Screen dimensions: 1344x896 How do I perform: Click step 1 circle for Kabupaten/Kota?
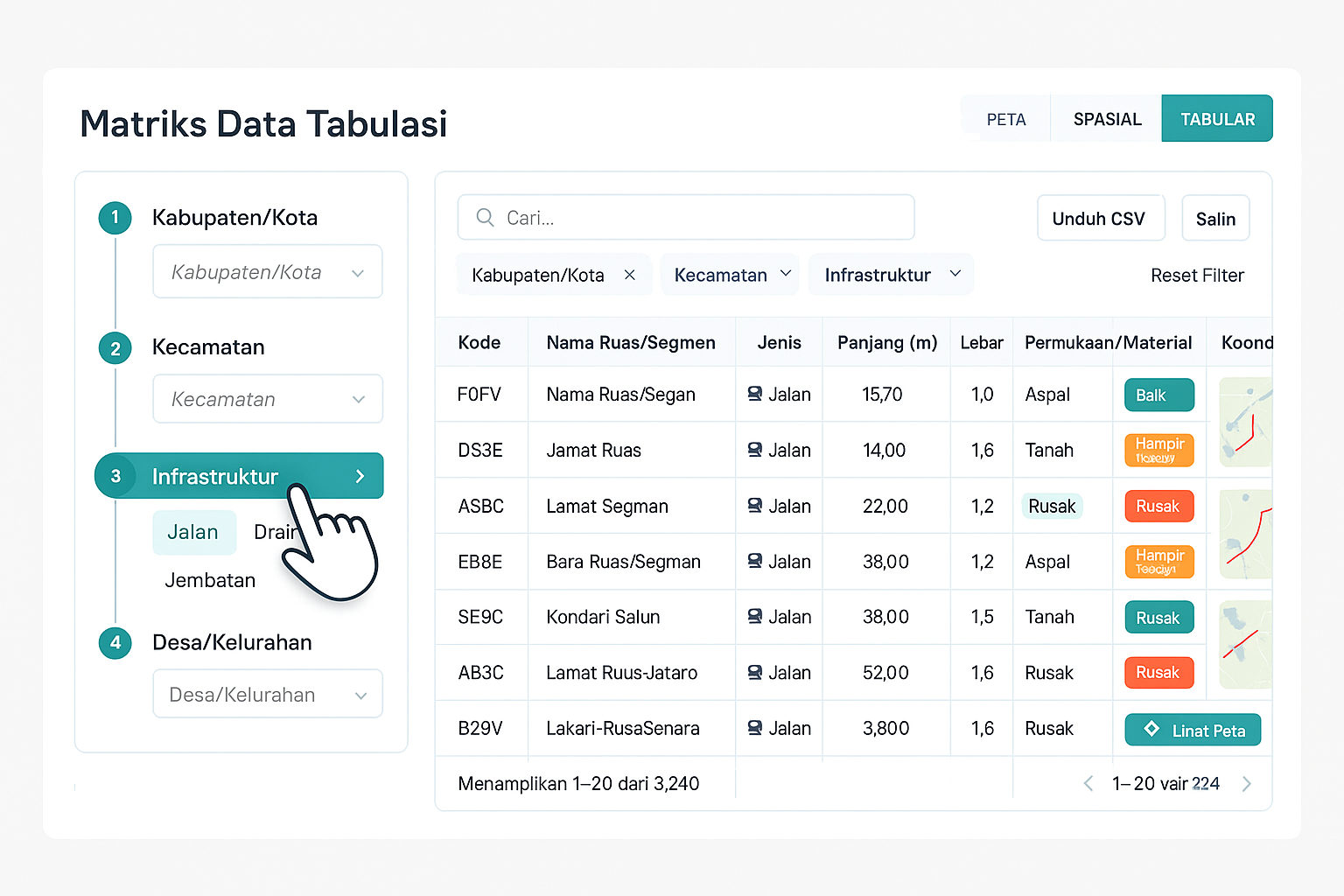[115, 218]
